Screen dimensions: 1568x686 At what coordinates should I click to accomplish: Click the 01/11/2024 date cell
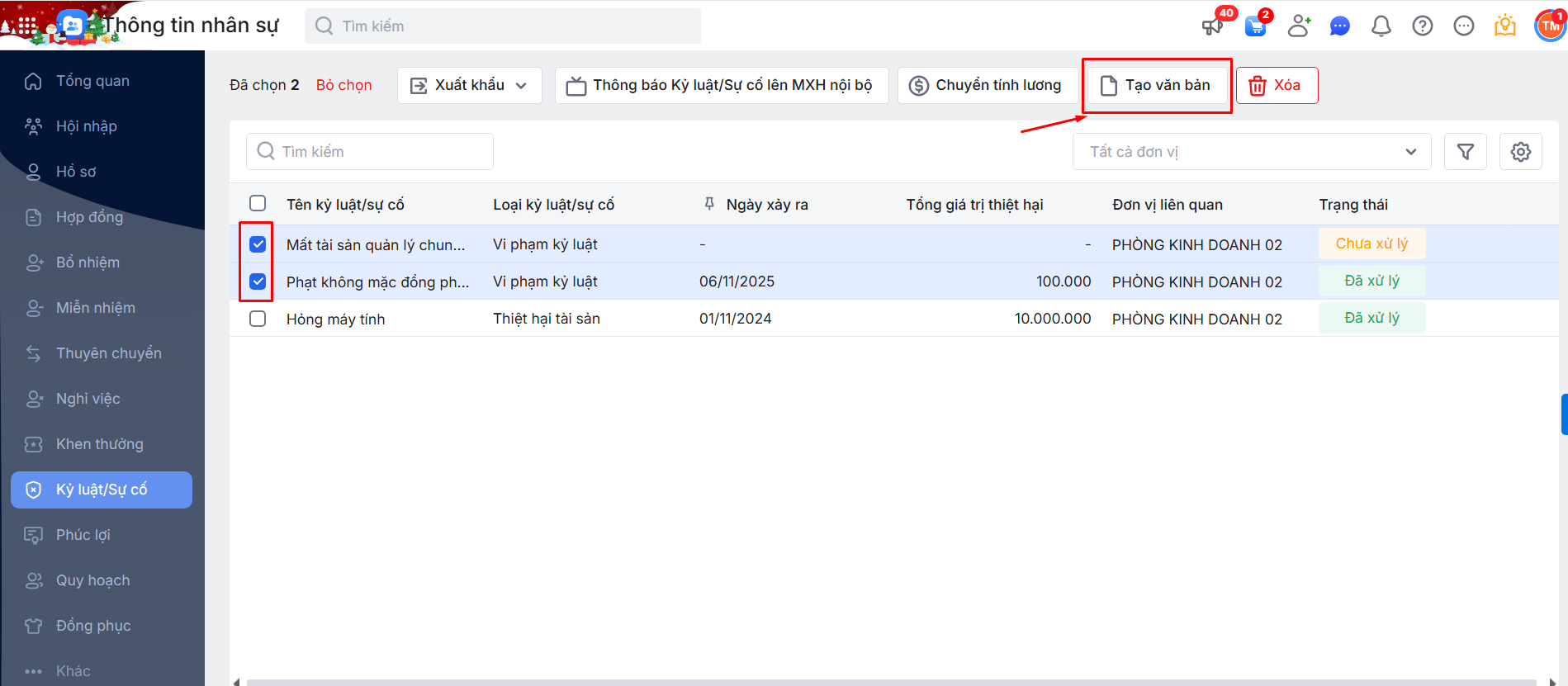[x=736, y=319]
